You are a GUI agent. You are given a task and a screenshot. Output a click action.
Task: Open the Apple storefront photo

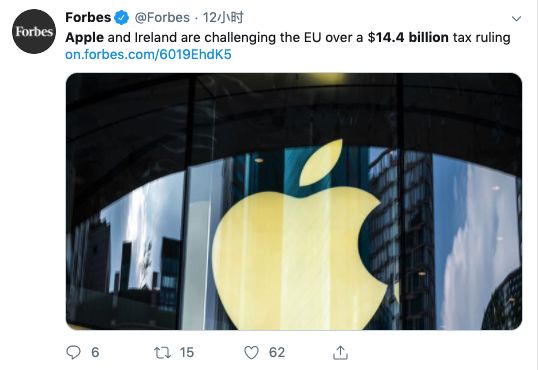point(294,202)
